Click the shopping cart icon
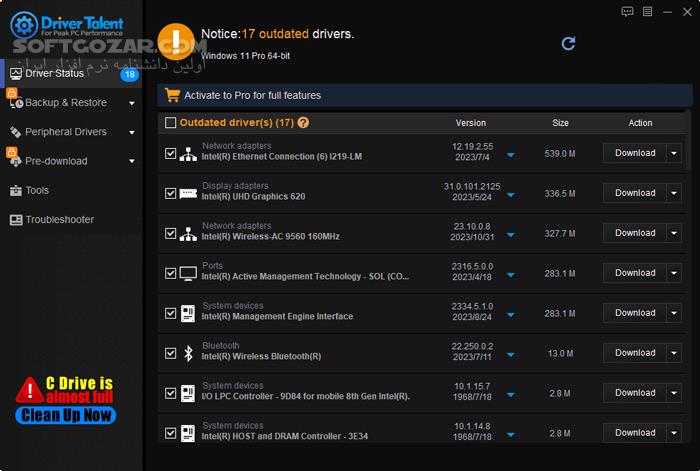Screen dimensions: 700x471 click(172, 95)
